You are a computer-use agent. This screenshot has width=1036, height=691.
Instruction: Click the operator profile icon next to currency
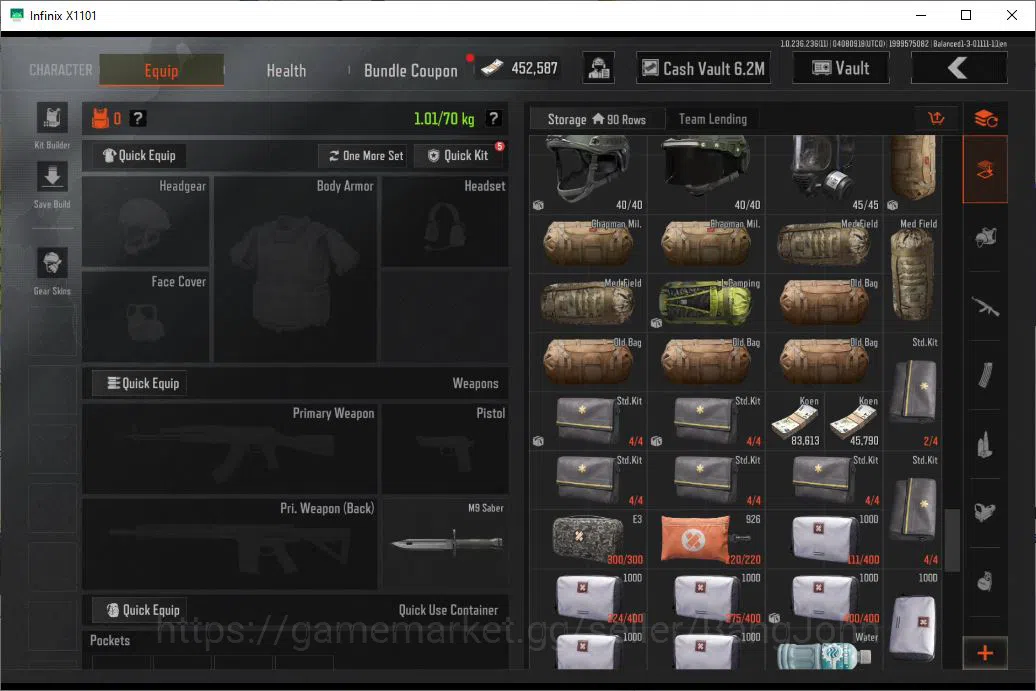pos(599,68)
